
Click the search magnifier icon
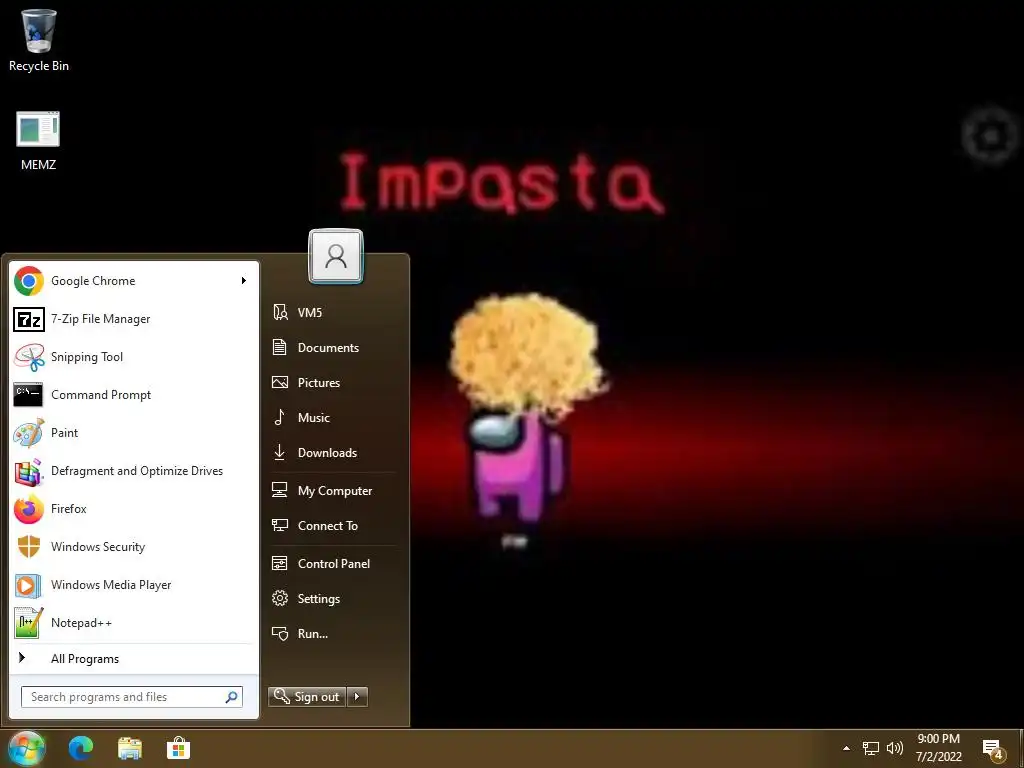[231, 697]
